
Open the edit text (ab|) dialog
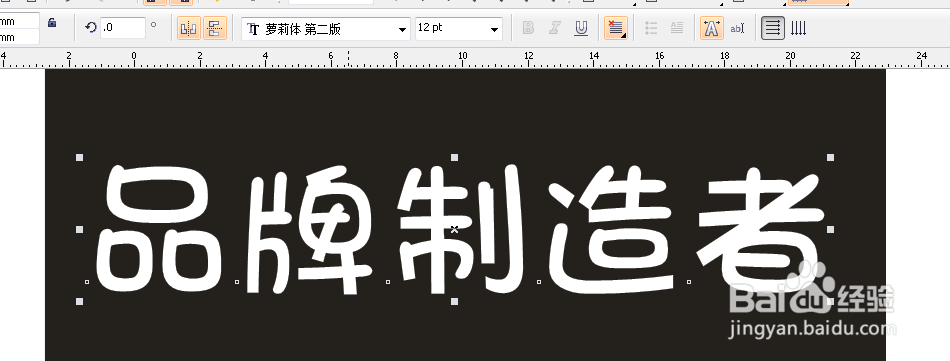pyautogui.click(x=737, y=28)
